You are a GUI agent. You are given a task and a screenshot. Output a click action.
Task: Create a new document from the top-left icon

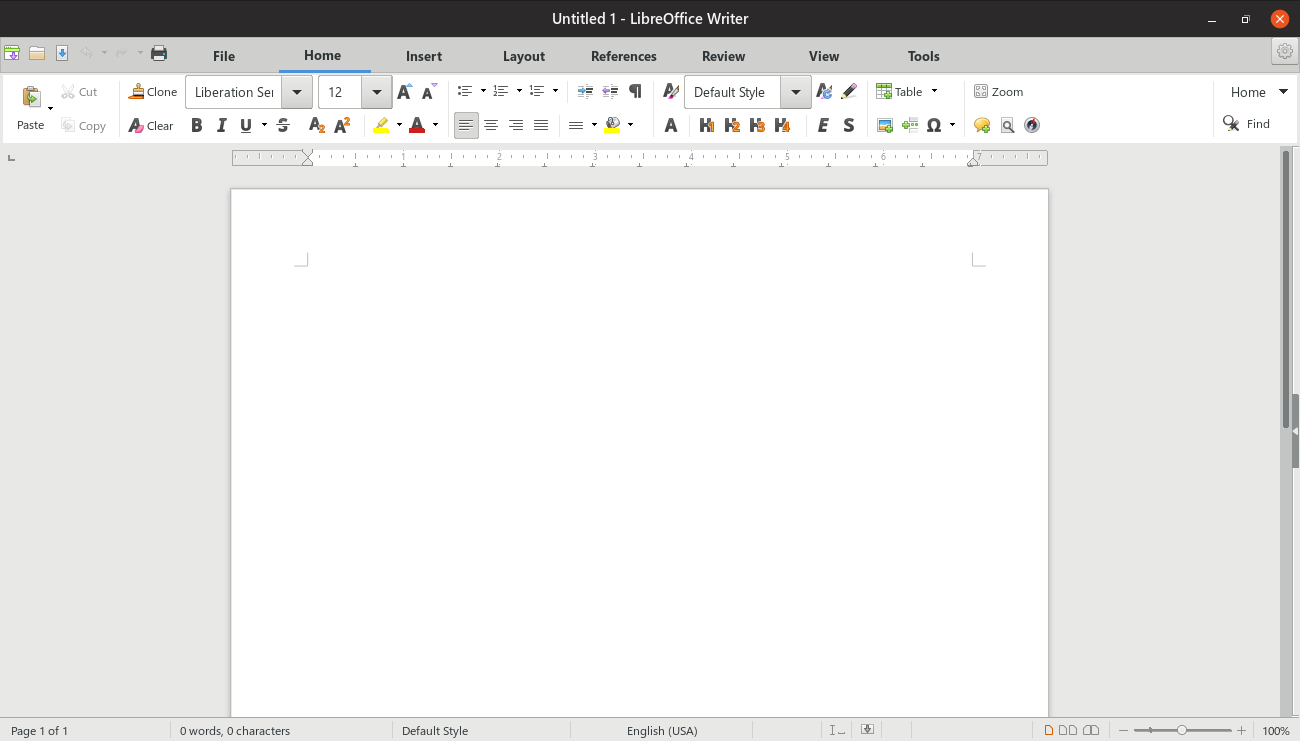12,53
